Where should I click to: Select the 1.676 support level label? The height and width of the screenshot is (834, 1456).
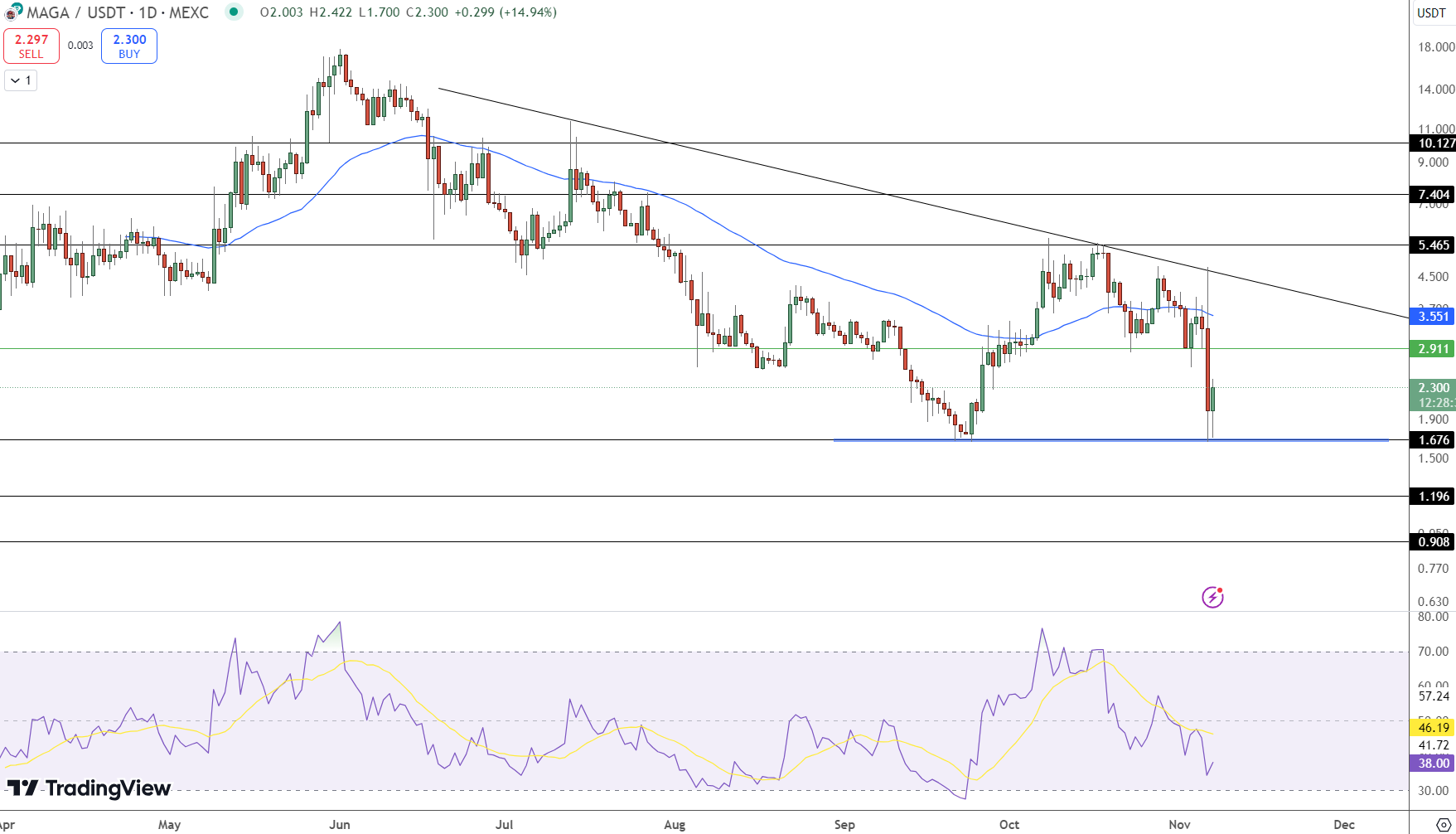[1433, 439]
